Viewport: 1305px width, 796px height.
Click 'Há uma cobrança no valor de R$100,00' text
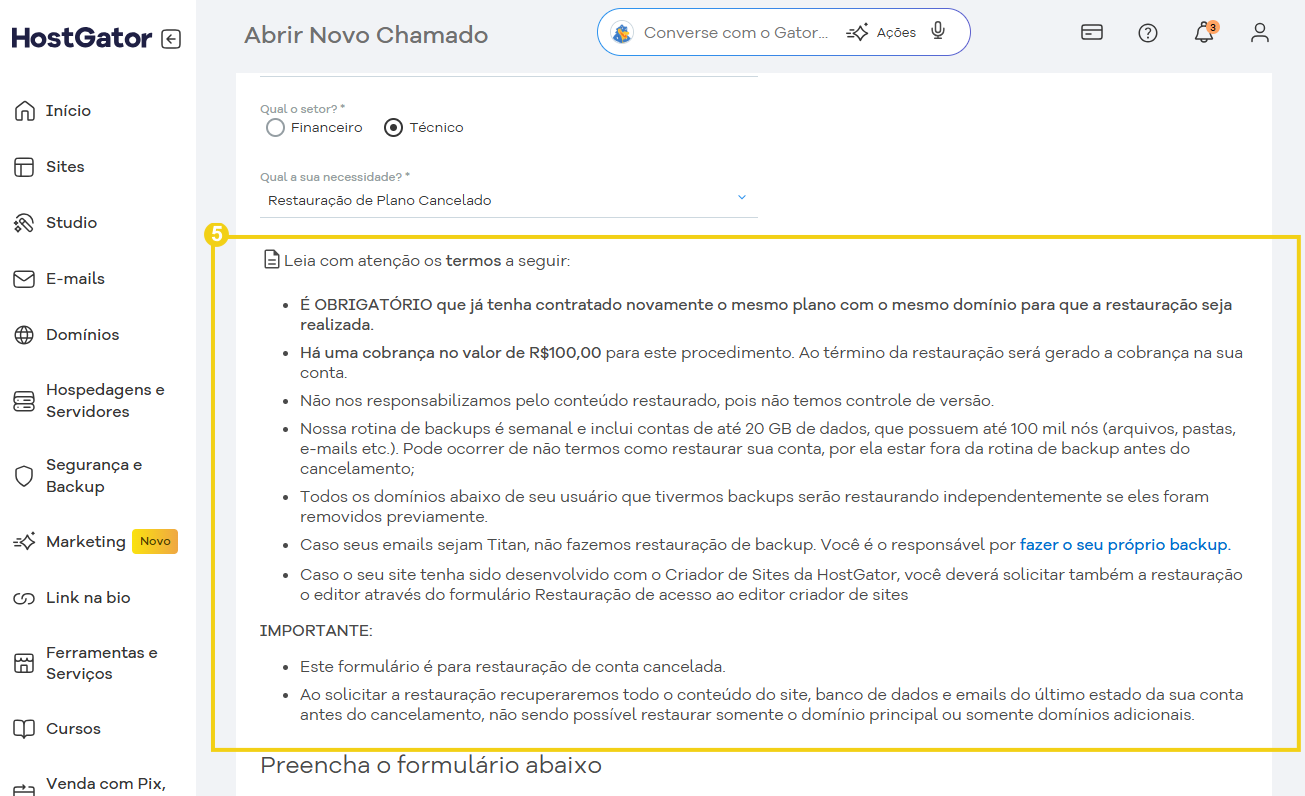(x=451, y=353)
